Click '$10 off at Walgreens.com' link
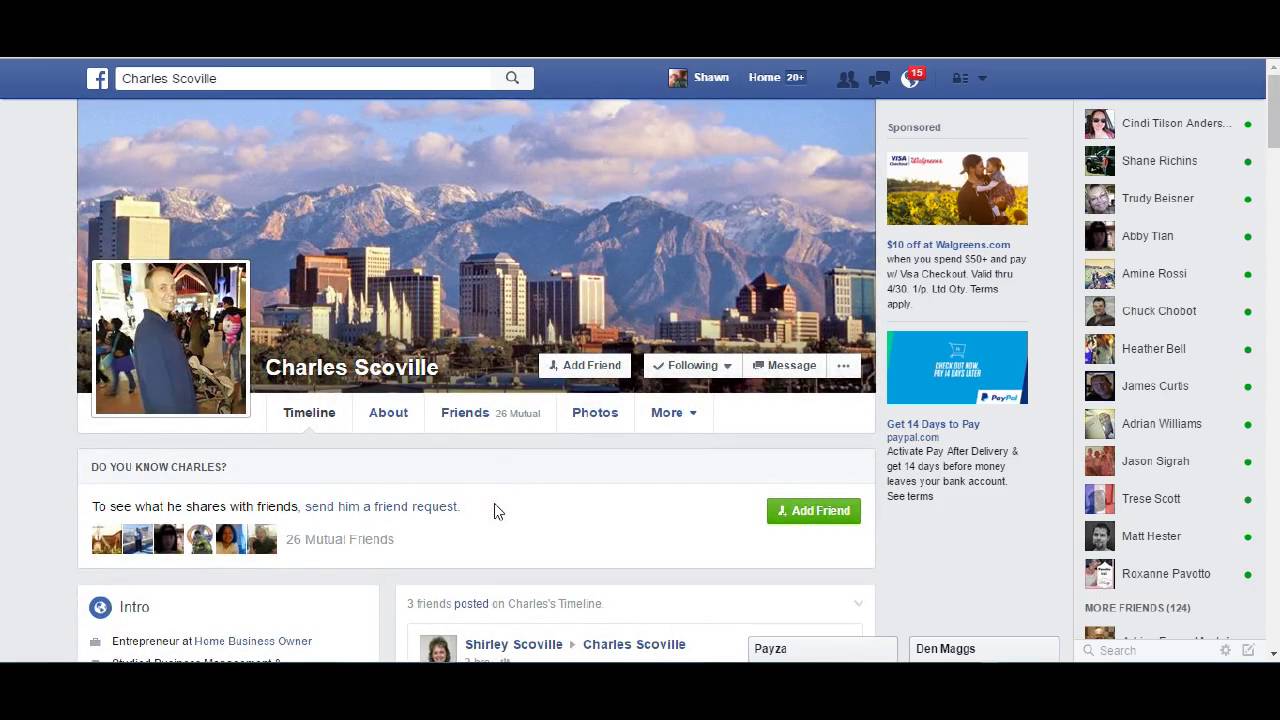Image resolution: width=1280 pixels, height=720 pixels. pyautogui.click(x=948, y=244)
